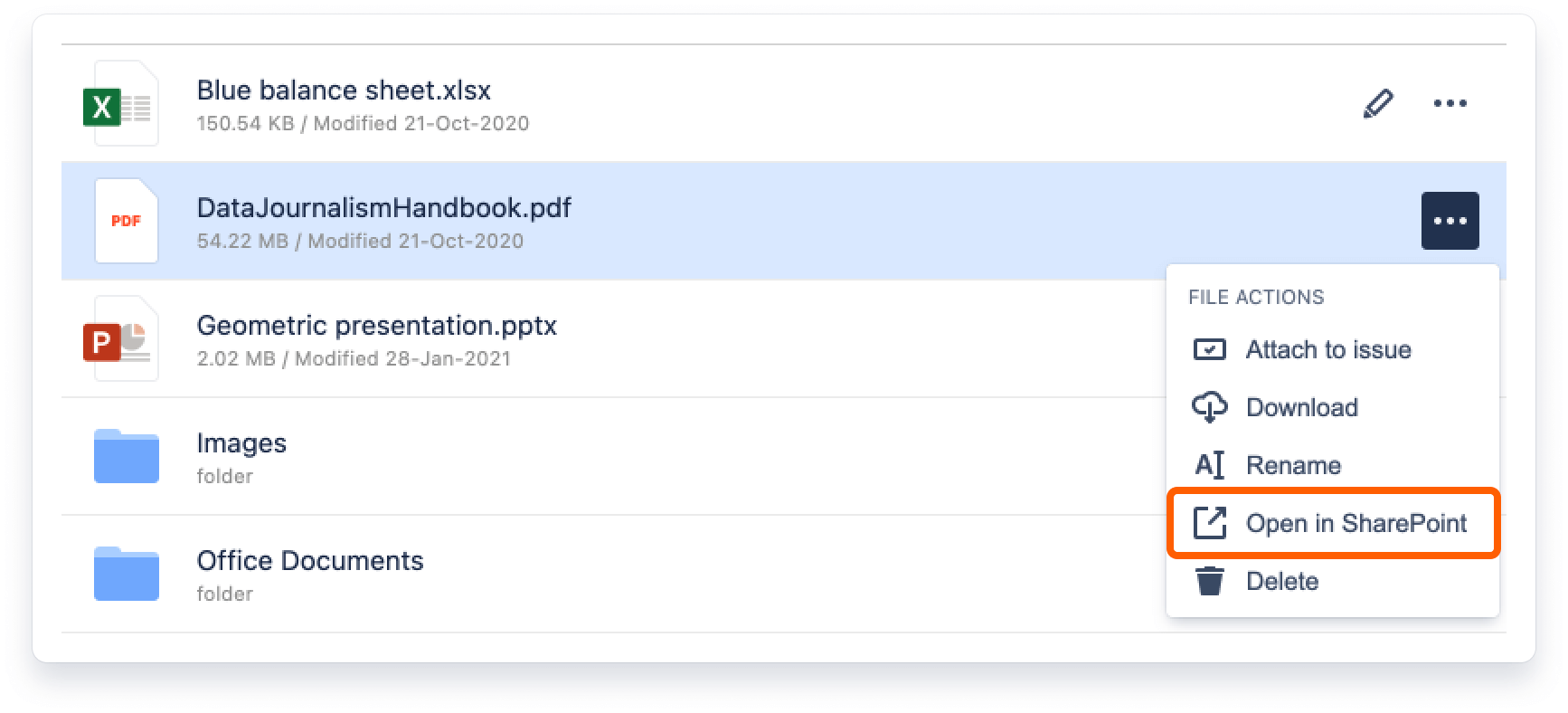Image resolution: width=1568 pixels, height=713 pixels.
Task: Click the cloud download icon
Action: pos(1210,407)
